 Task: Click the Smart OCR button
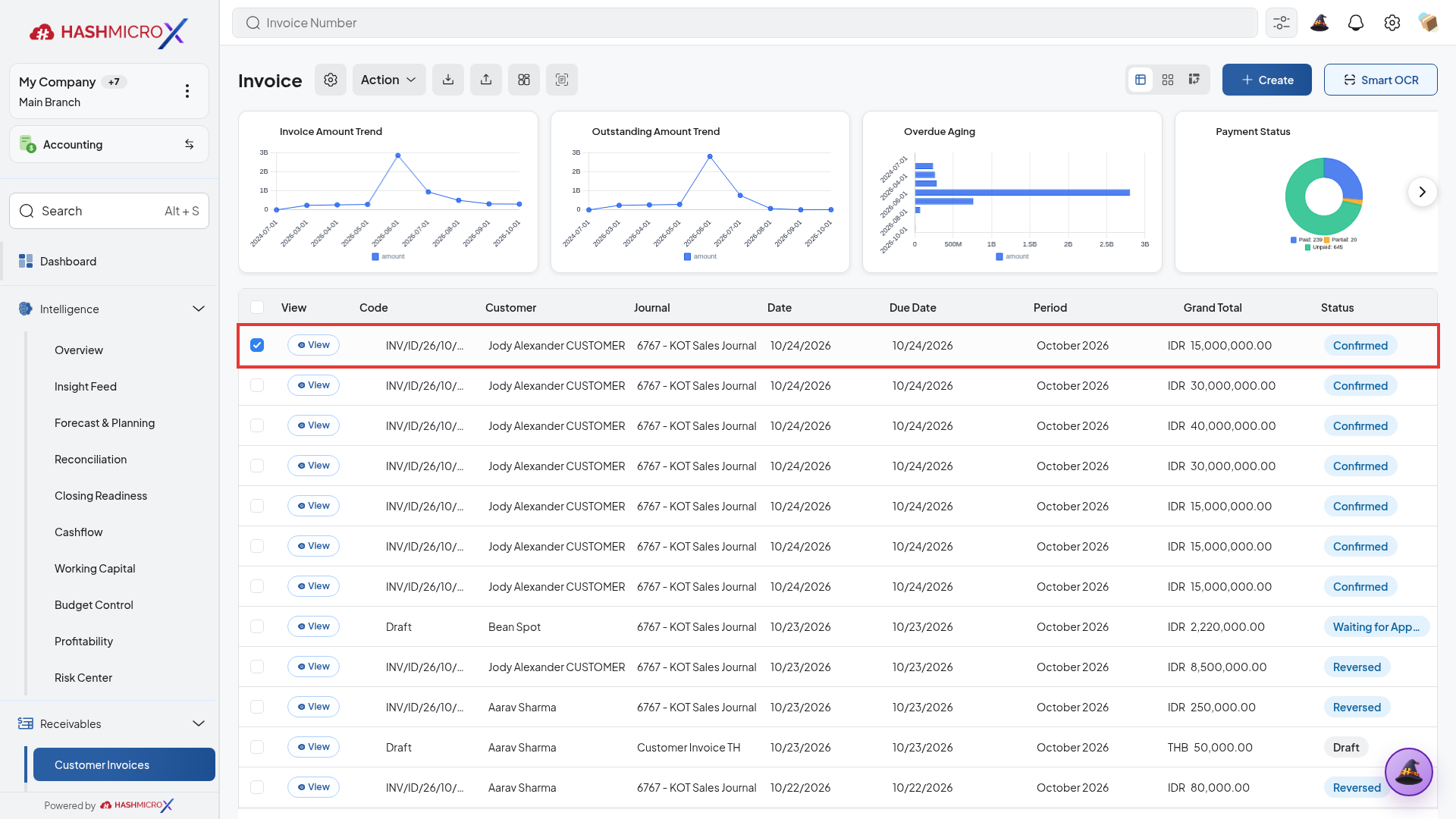[1381, 80]
